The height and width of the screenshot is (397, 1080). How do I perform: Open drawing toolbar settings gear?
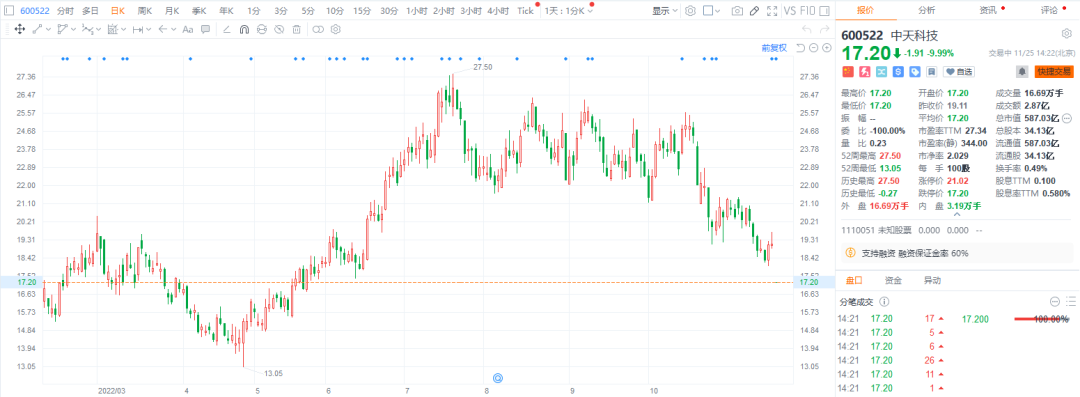tap(335, 30)
